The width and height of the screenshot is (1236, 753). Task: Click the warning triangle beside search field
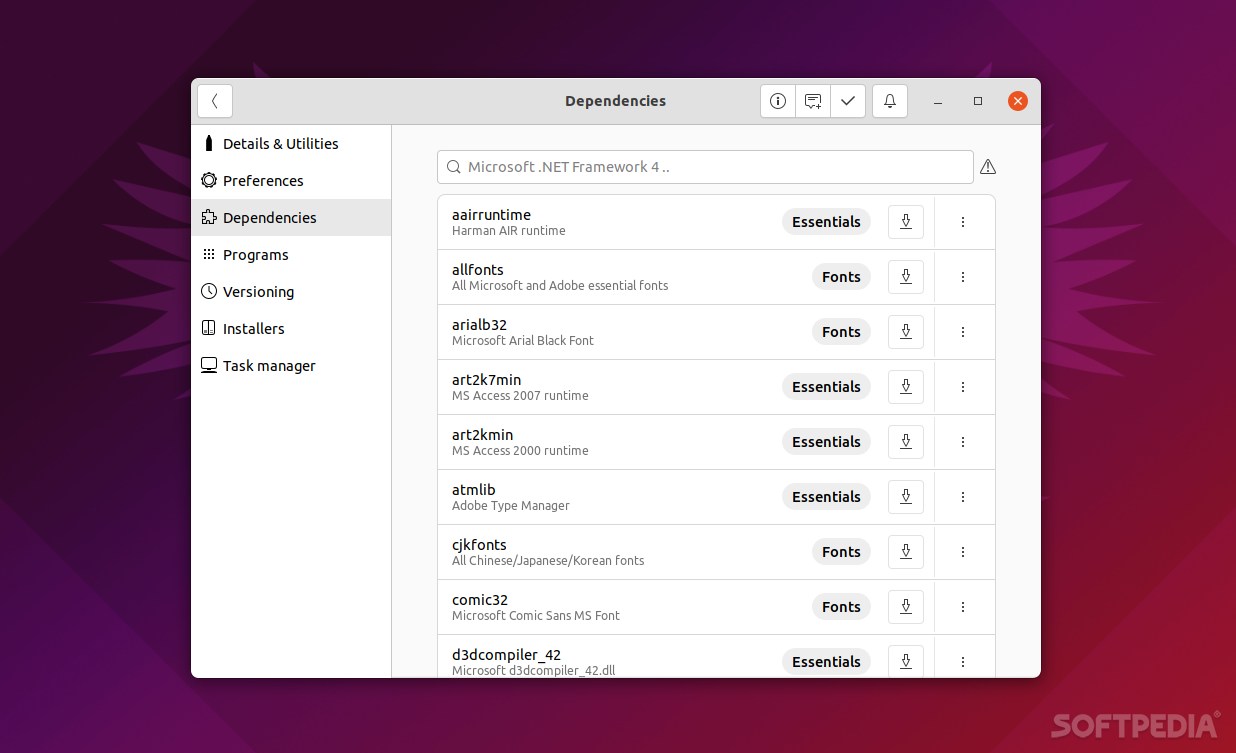988,167
